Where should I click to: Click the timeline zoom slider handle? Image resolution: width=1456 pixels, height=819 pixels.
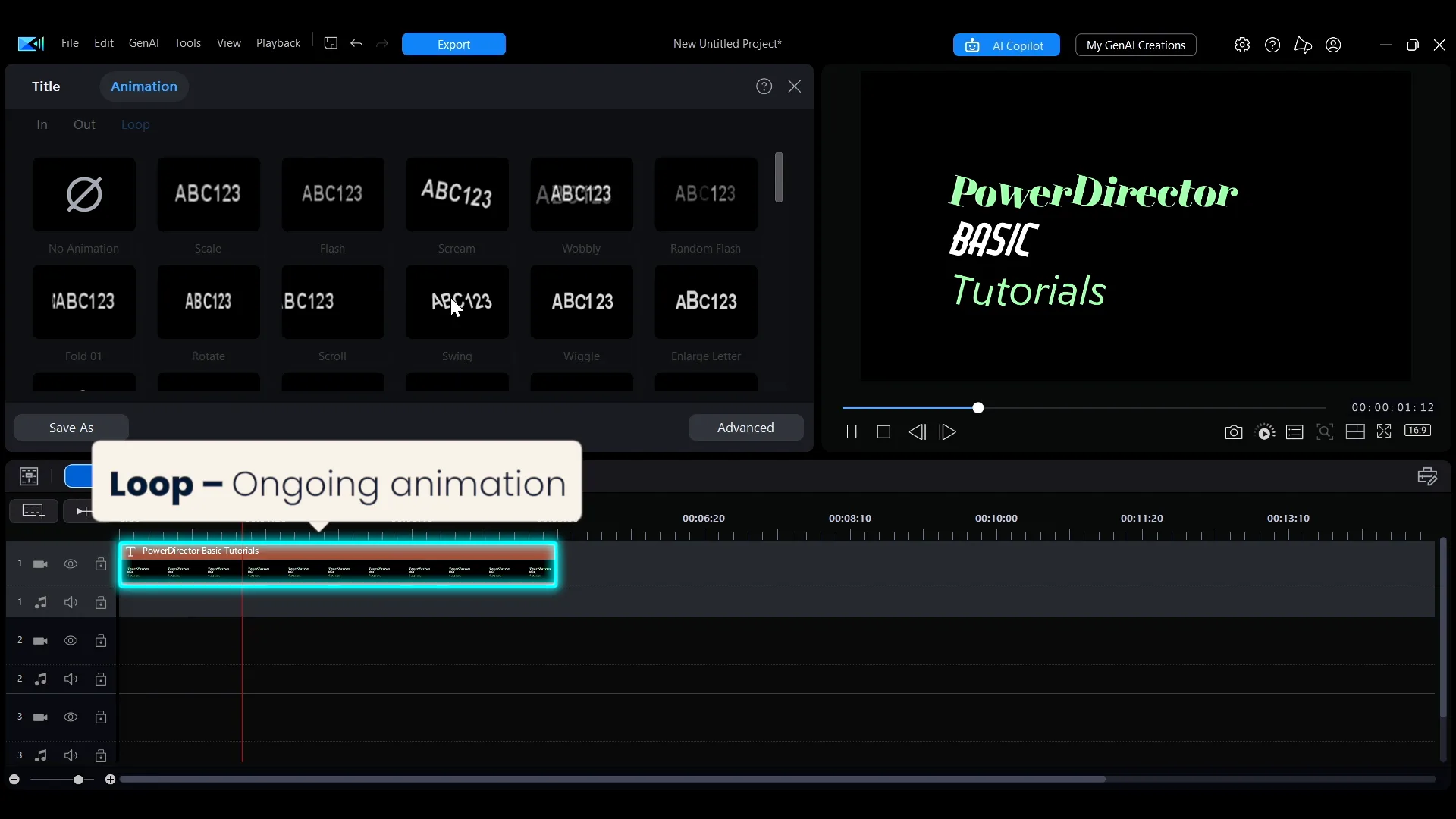click(x=78, y=780)
